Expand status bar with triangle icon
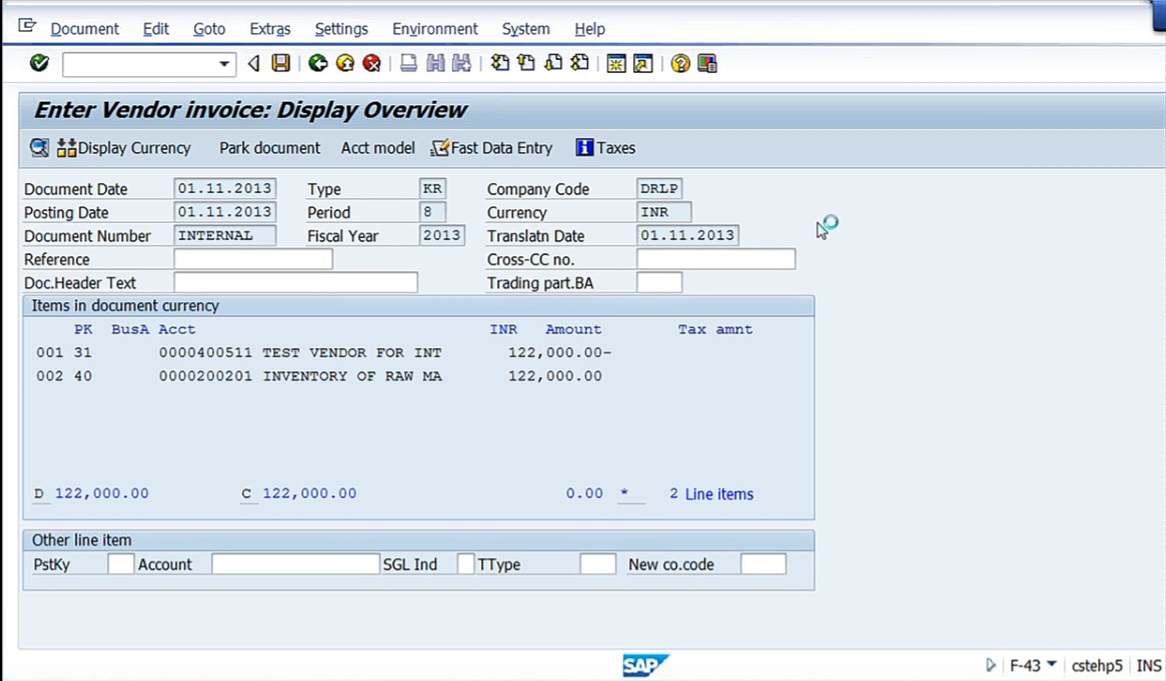Image resolution: width=1166 pixels, height=681 pixels. [991, 665]
